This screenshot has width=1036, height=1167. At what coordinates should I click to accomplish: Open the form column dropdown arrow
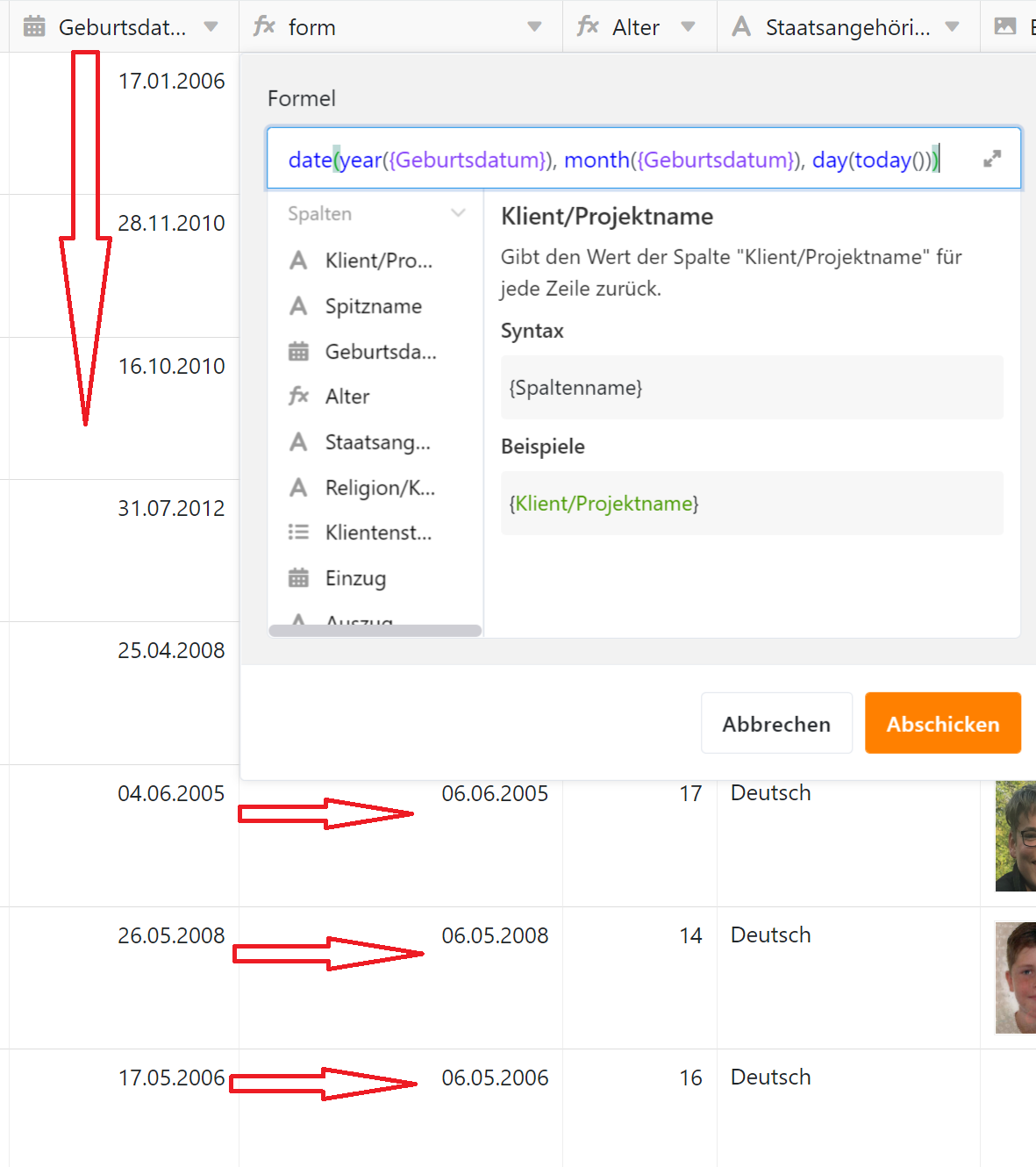coord(534,27)
